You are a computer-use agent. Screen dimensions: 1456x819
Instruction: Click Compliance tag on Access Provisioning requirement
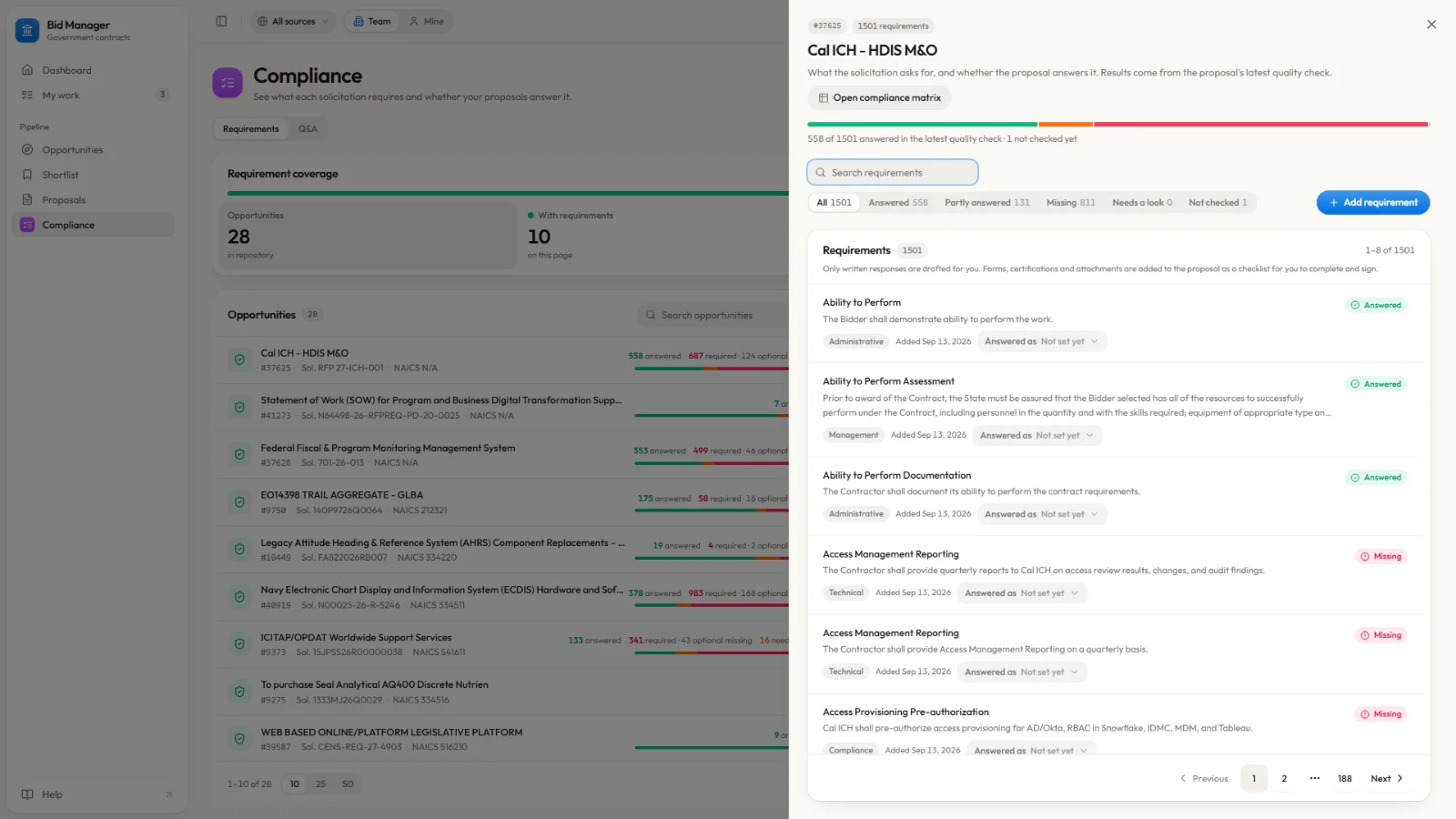(851, 750)
